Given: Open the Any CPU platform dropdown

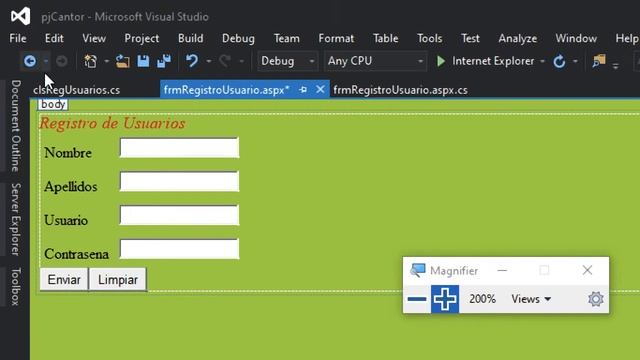Looking at the screenshot, I should [x=375, y=61].
